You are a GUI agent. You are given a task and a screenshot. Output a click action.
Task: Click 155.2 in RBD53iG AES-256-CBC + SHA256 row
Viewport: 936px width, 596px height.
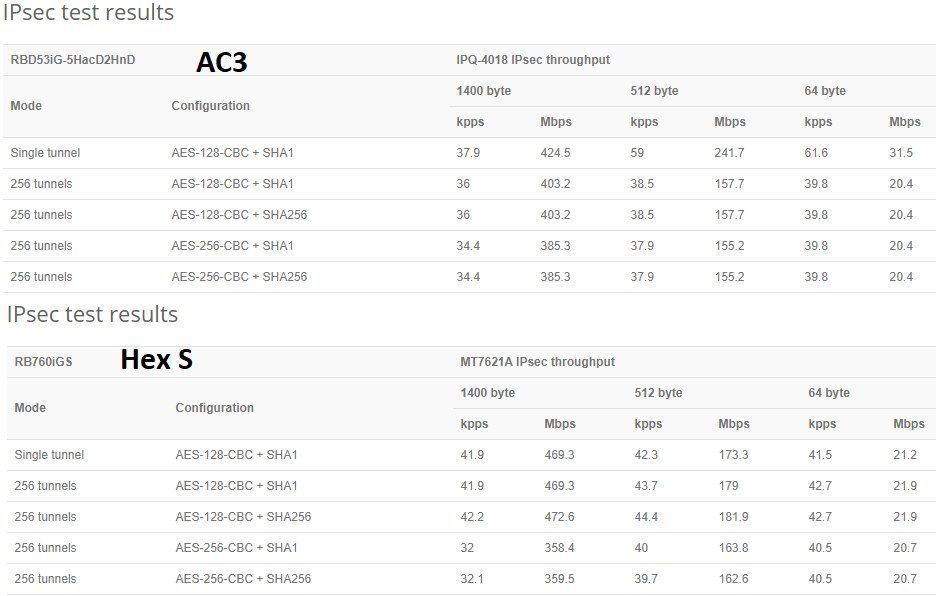(x=729, y=277)
